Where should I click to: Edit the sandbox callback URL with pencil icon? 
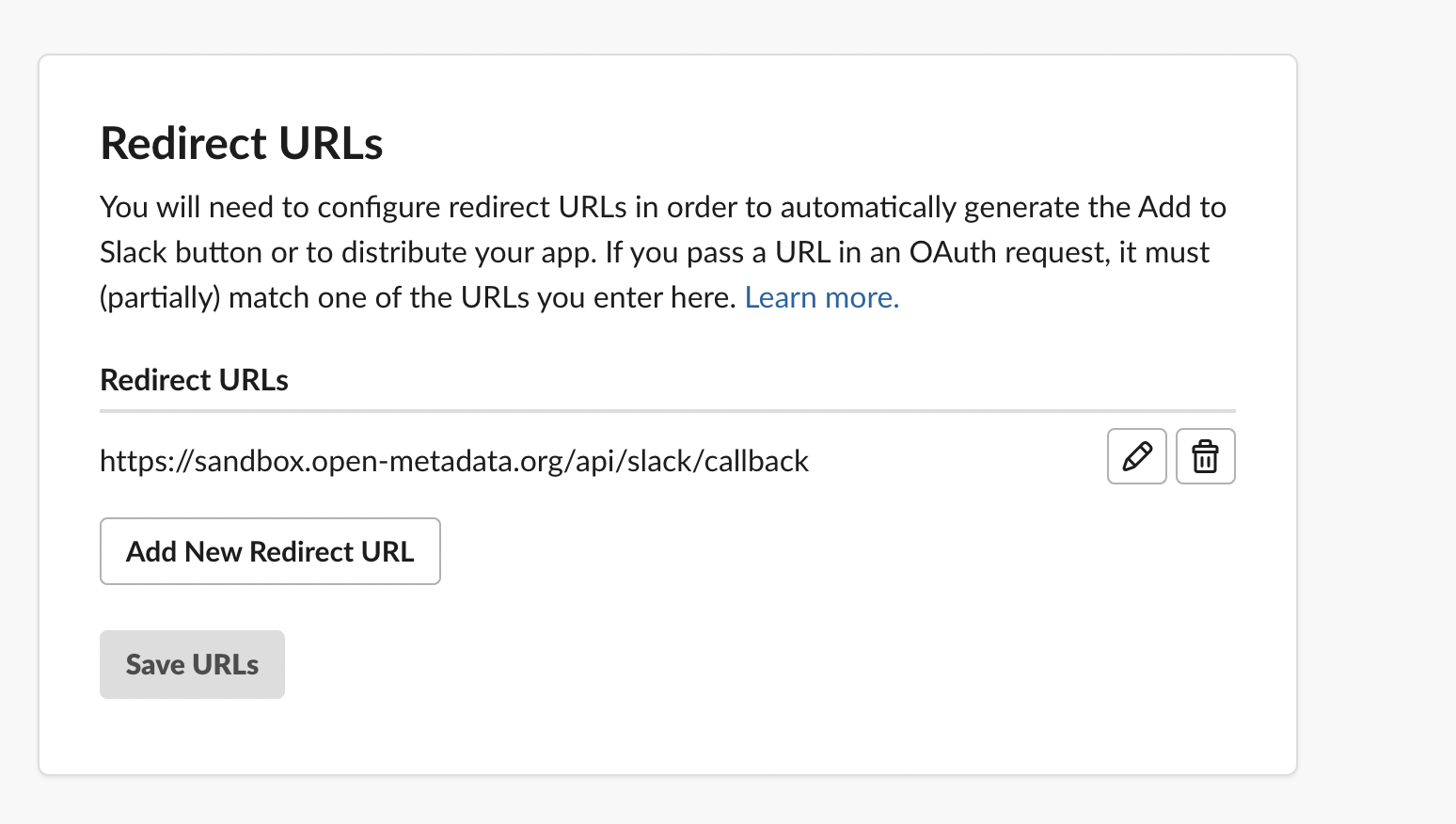coord(1136,456)
